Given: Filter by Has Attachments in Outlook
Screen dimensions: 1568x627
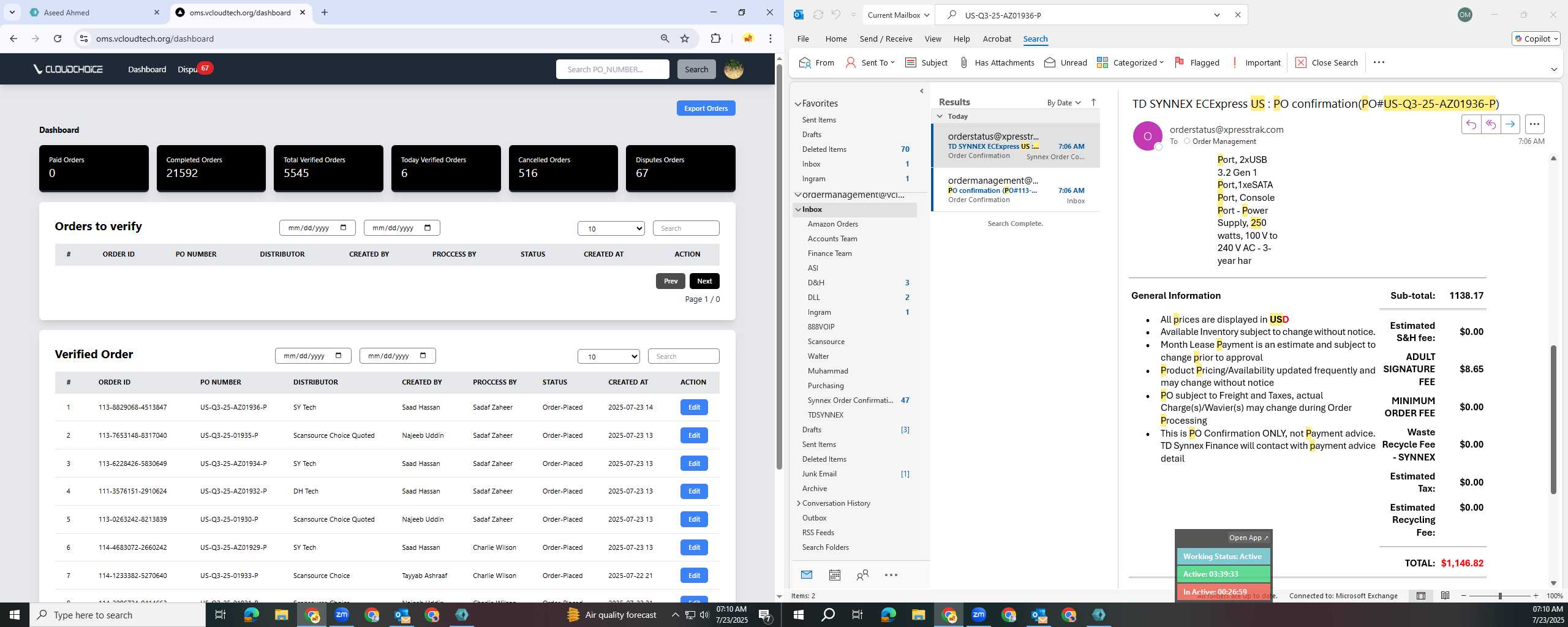Looking at the screenshot, I should 996,62.
